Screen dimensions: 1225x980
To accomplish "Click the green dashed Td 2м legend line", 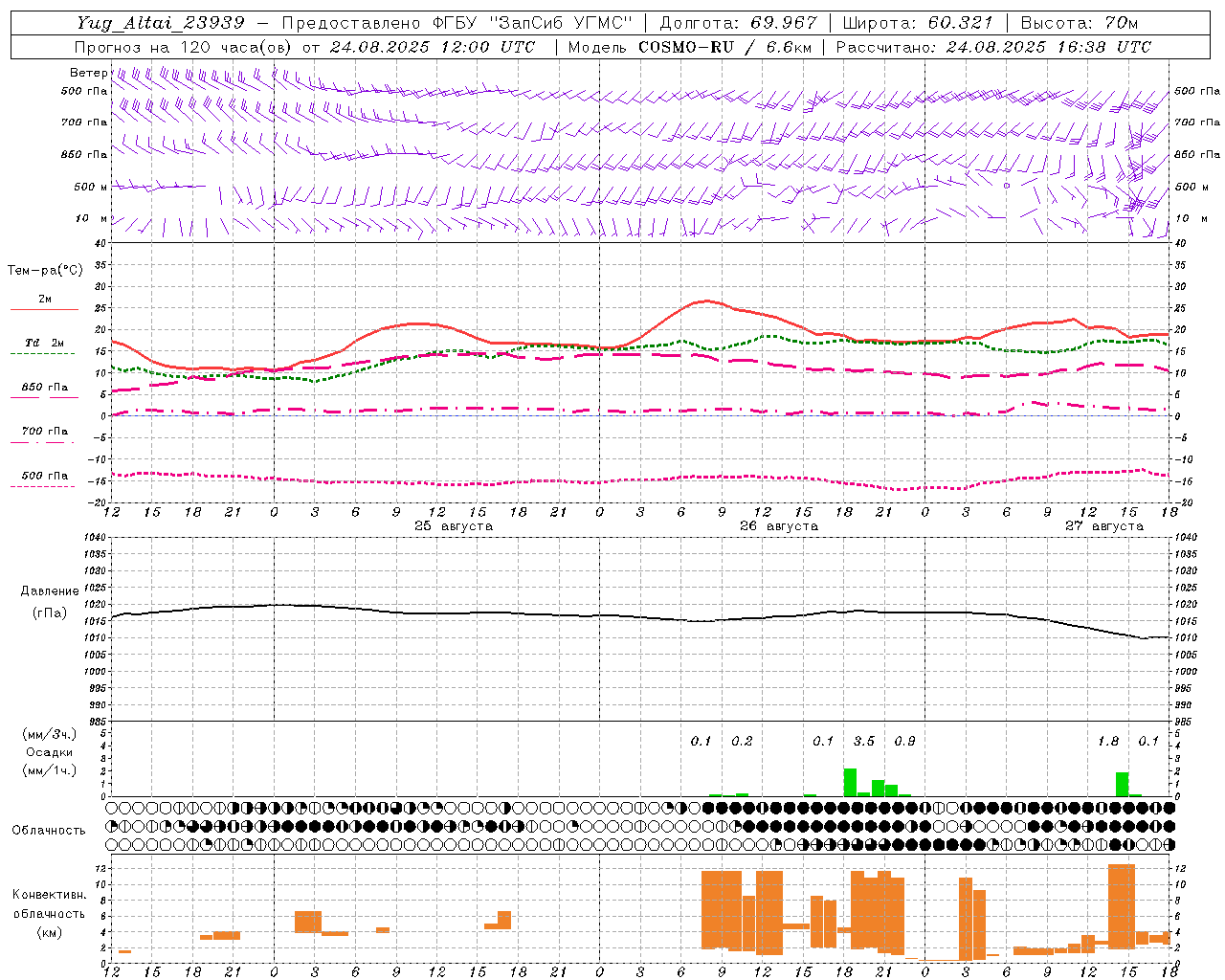I will pyautogui.click(x=42, y=353).
